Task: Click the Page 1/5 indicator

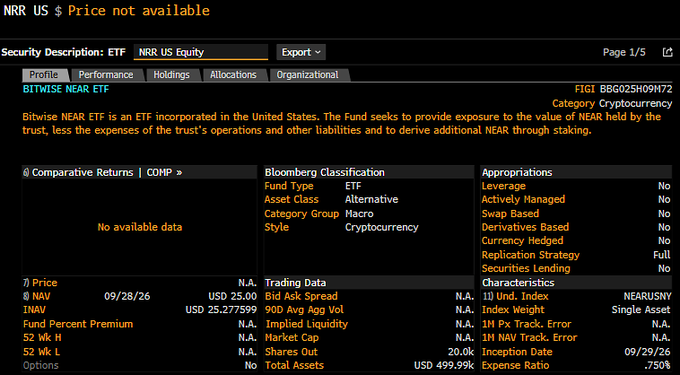Action: 624,52
